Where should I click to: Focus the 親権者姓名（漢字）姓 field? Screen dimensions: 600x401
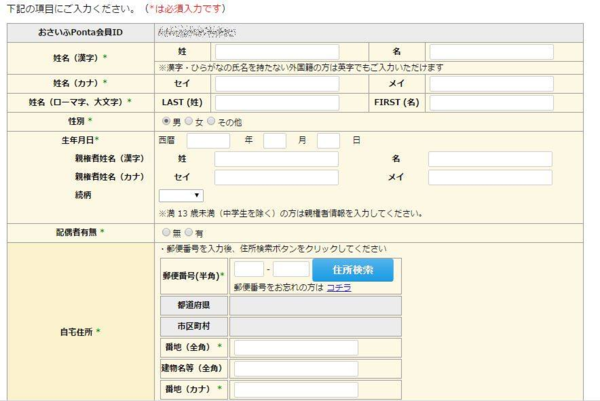point(276,159)
